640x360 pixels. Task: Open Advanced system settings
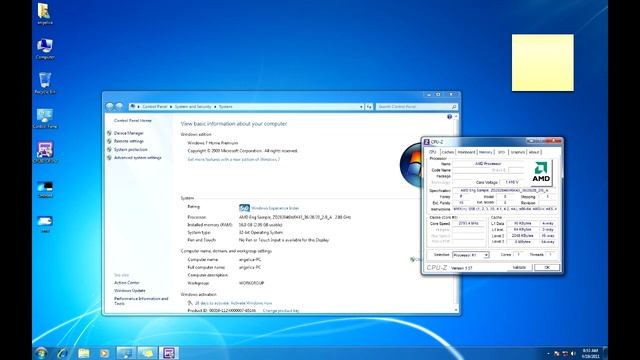138,158
